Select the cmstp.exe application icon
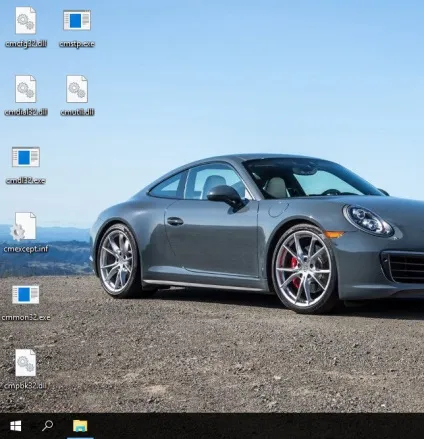424x439 pixels. [x=77, y=20]
